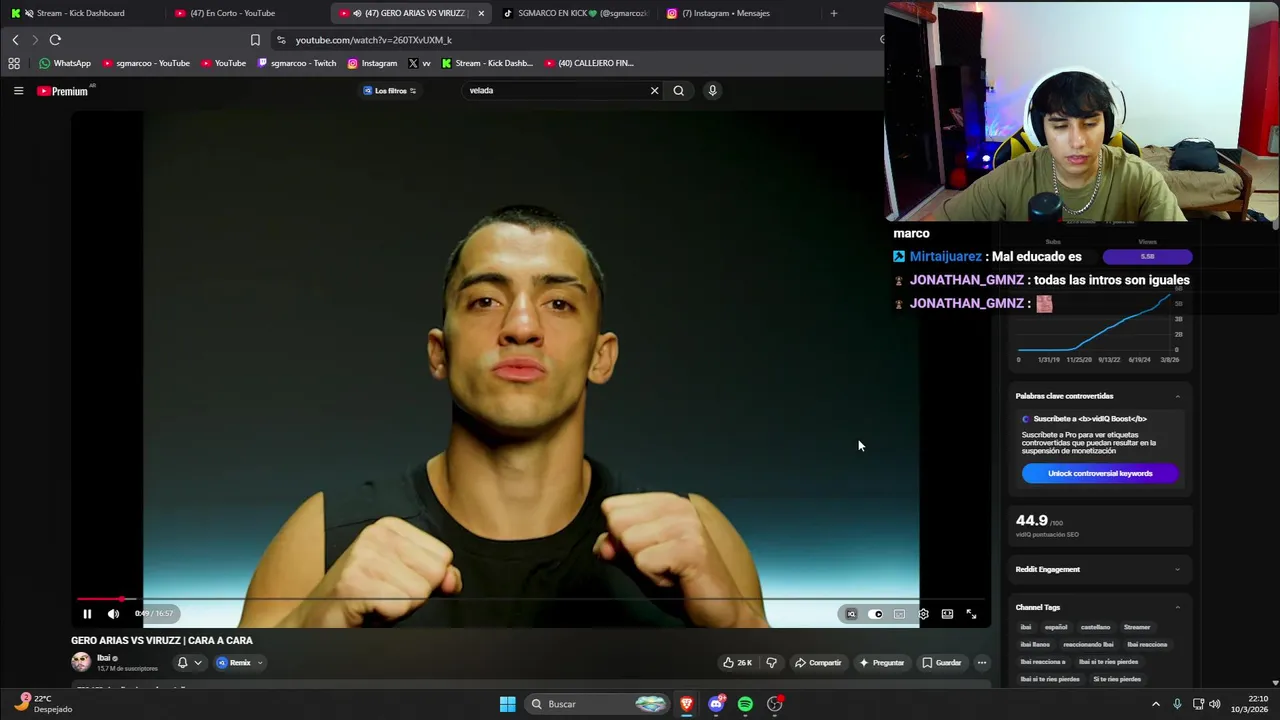Open the notification options dropdown arrow
This screenshot has height=720, width=1280.
pyautogui.click(x=198, y=662)
